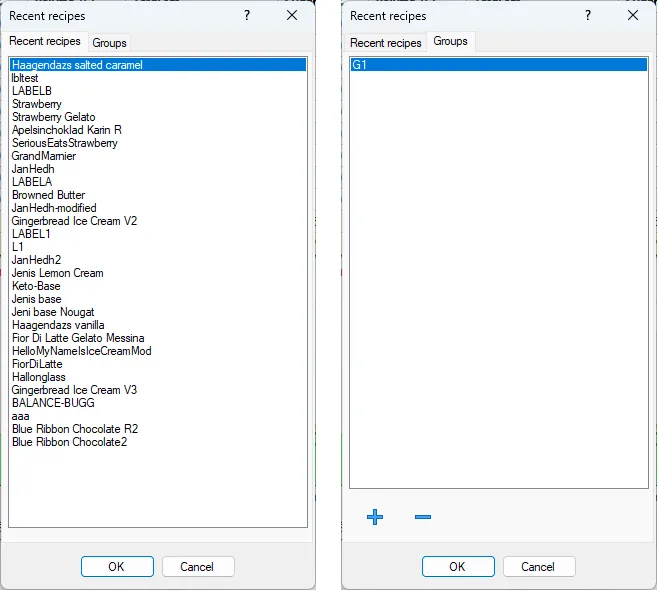Select the JanHedh2 recipe

coord(158,260)
